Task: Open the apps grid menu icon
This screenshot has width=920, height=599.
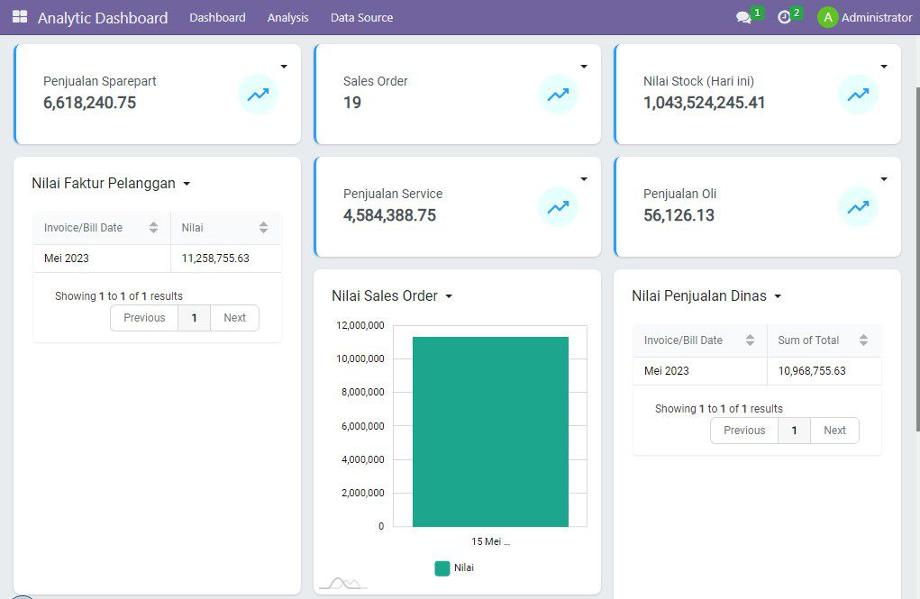Action: 20,17
